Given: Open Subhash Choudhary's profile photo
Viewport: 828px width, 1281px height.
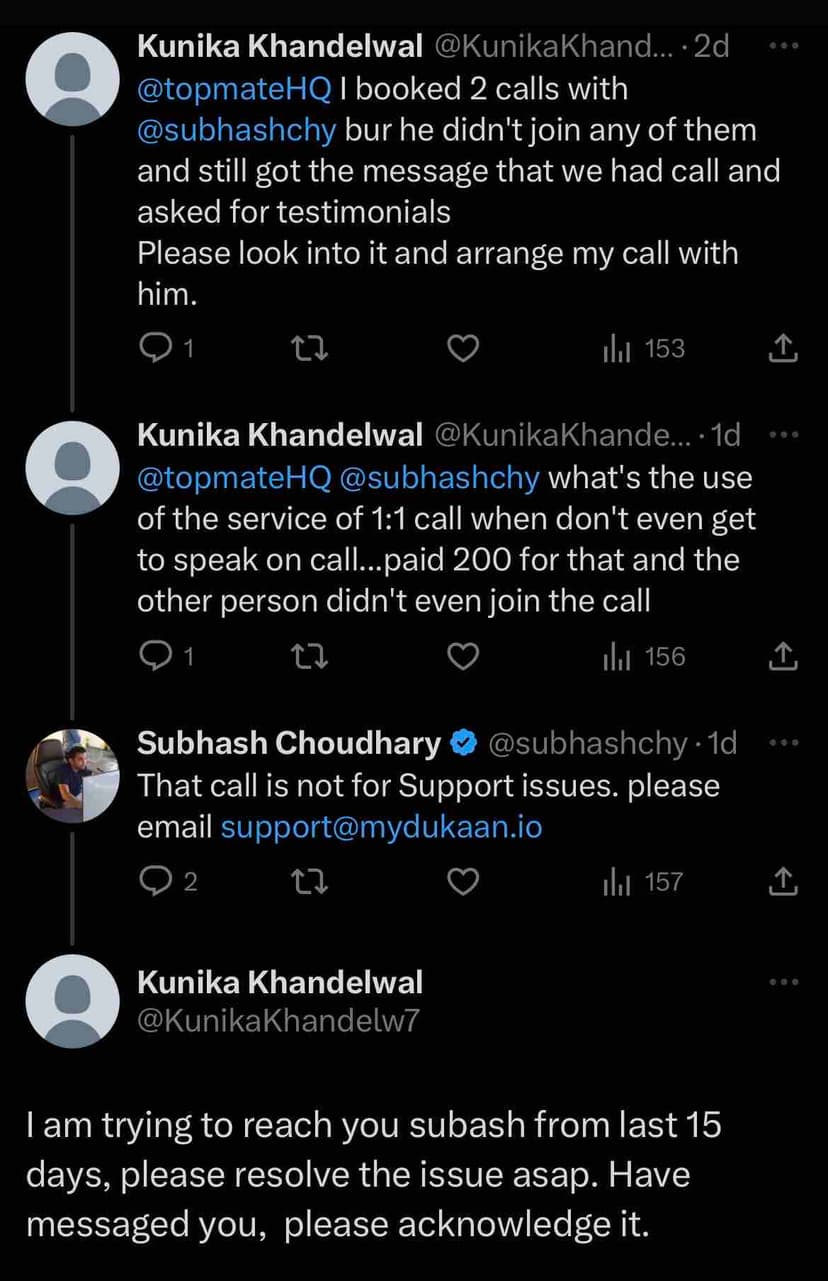Looking at the screenshot, I should pyautogui.click(x=72, y=776).
